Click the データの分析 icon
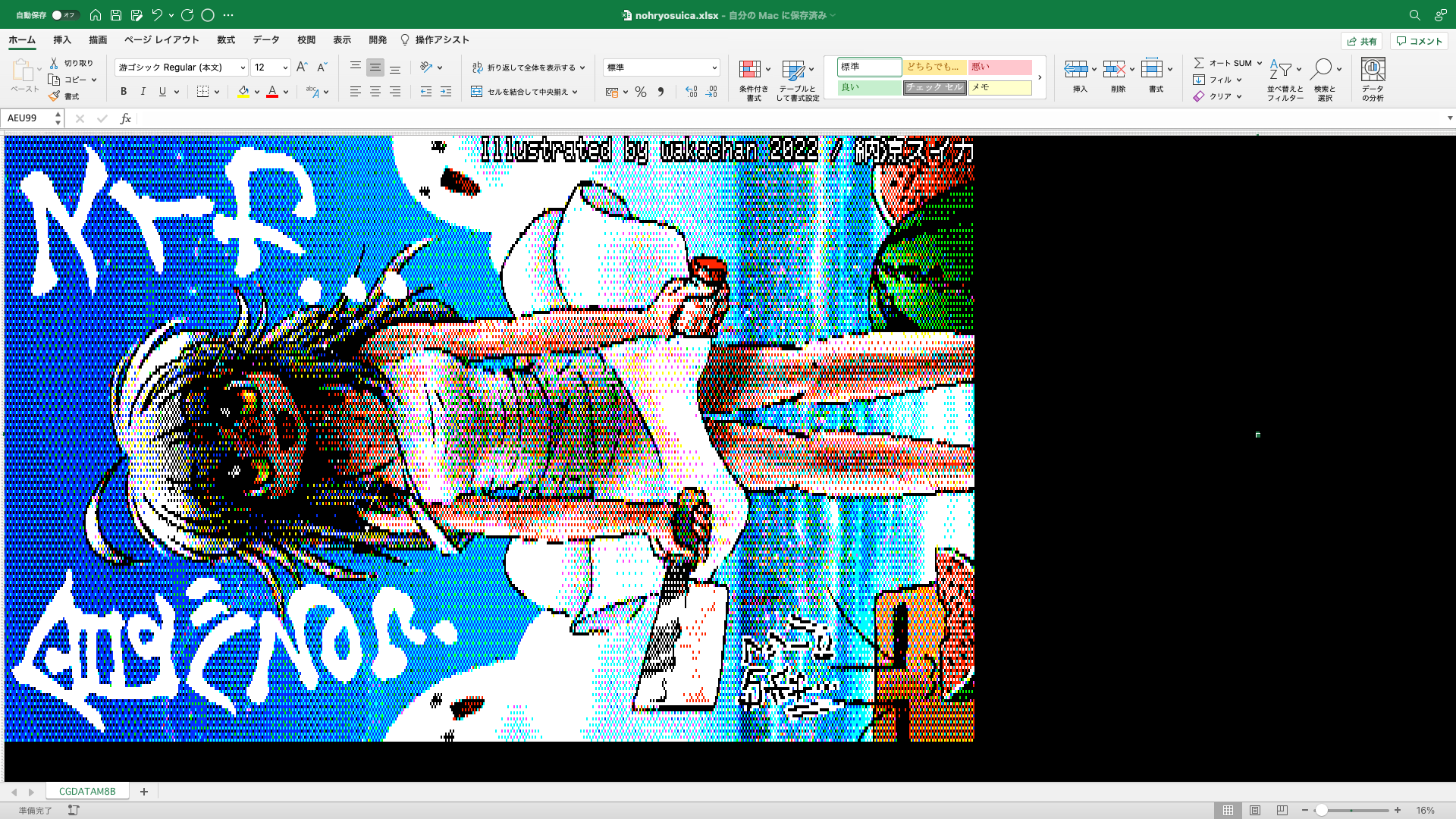The height and width of the screenshot is (819, 1456). click(1373, 70)
